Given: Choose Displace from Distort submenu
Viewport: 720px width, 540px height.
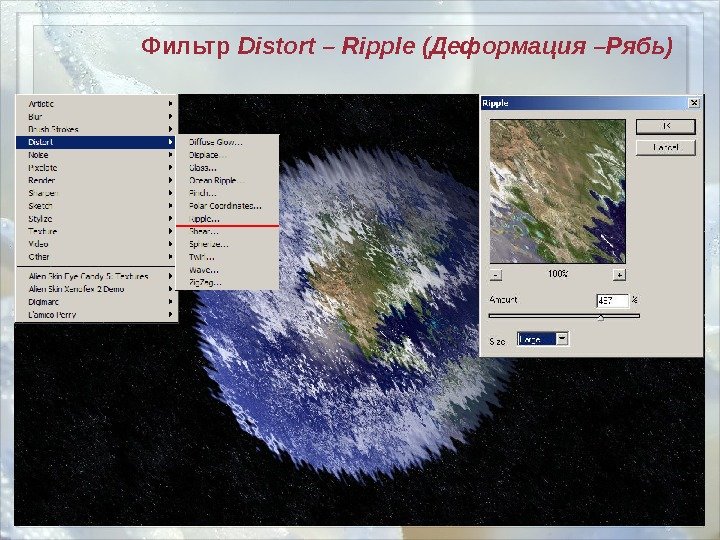Looking at the screenshot, I should 228,155.
